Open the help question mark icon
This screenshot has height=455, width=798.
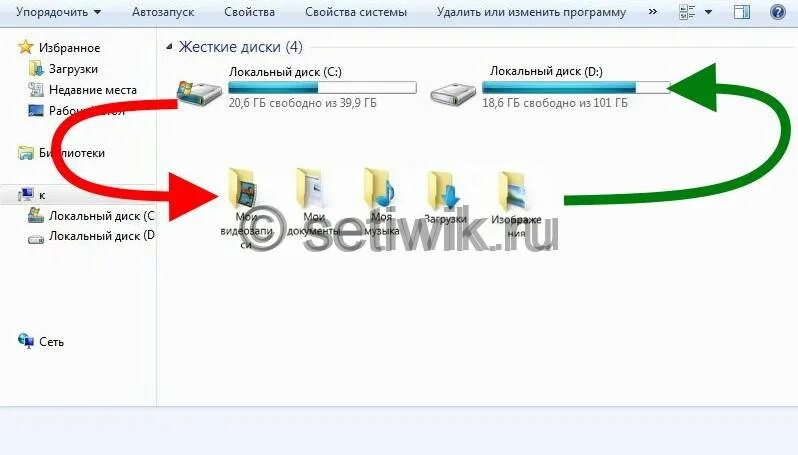(x=778, y=12)
